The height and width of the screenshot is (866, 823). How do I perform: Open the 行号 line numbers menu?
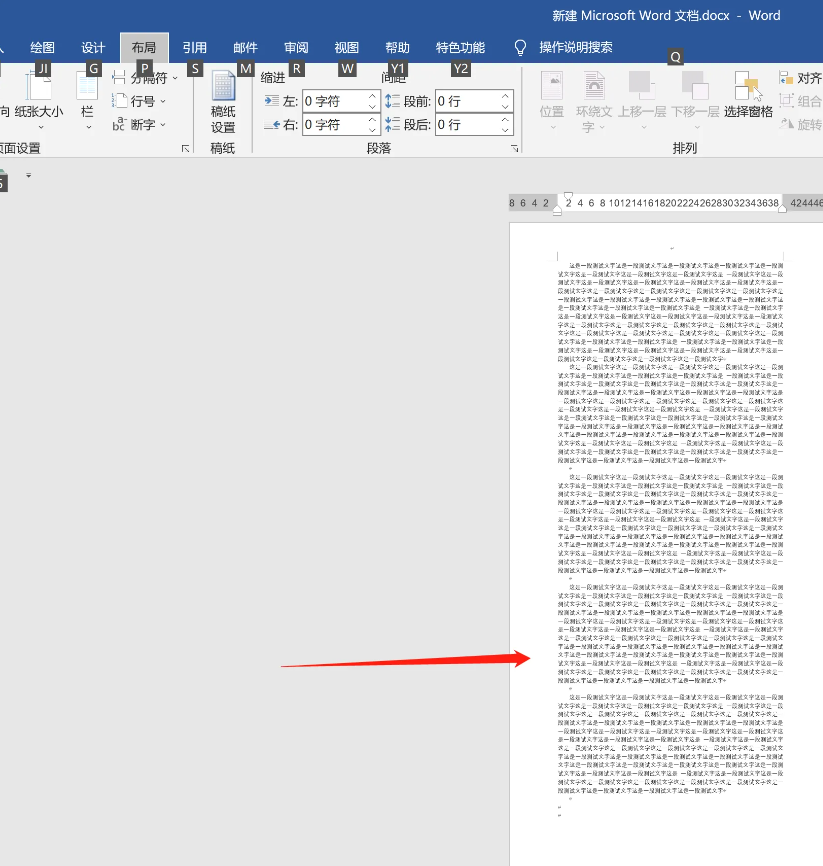(139, 101)
